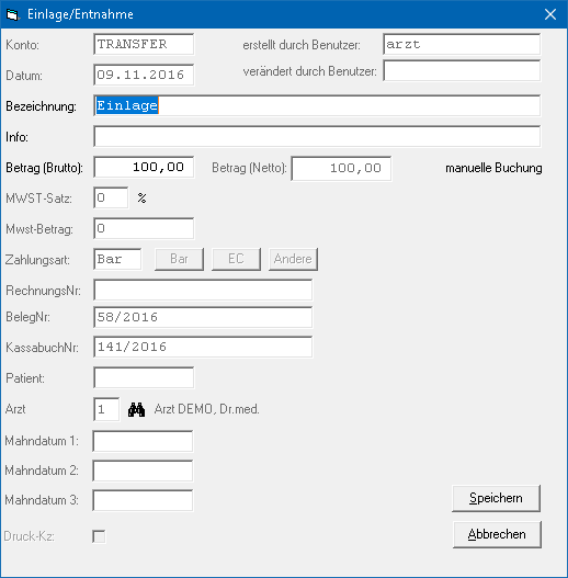Click the Betrag (Netto) amount field

pyautogui.click(x=341, y=168)
